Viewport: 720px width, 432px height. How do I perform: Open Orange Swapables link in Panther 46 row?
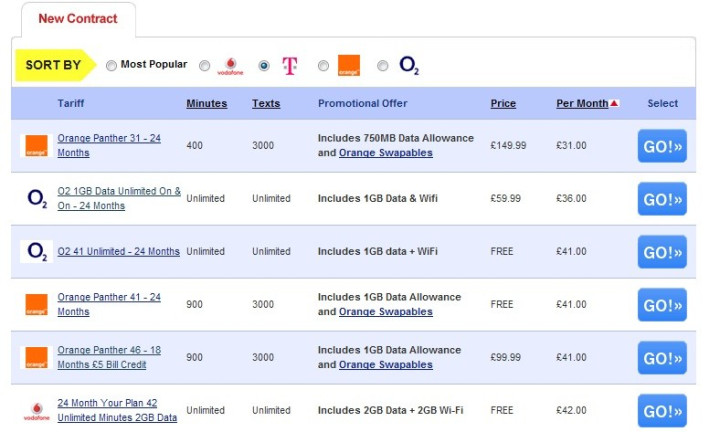point(386,365)
